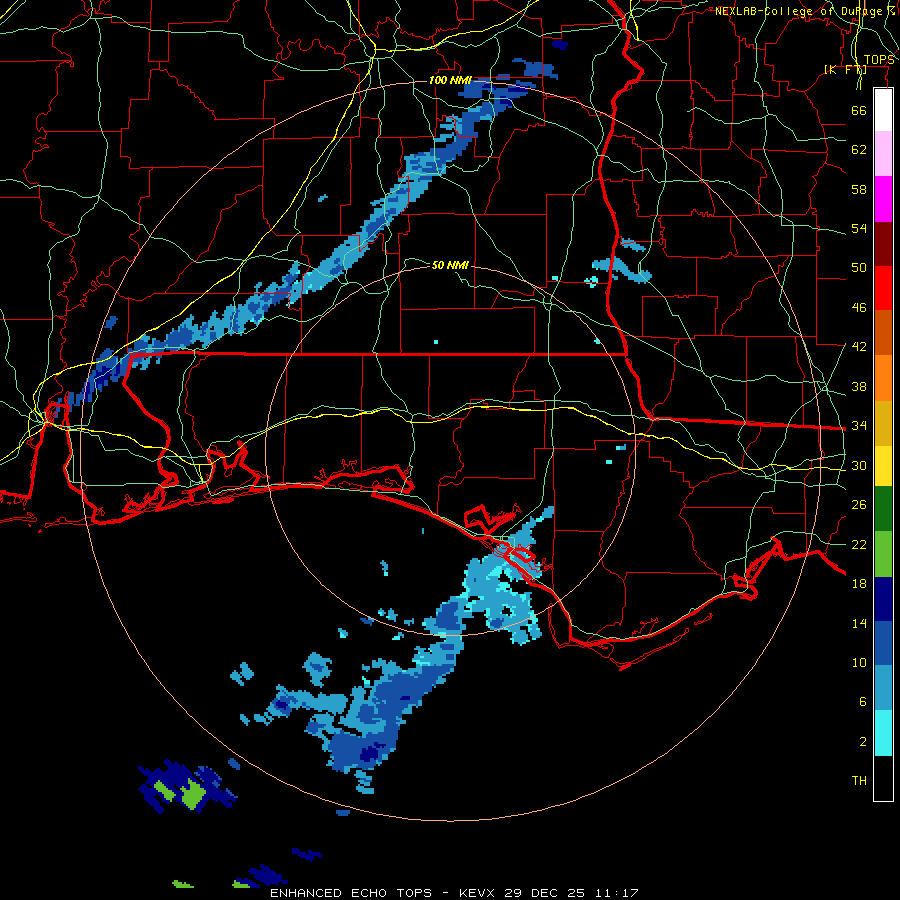Click the 'ENHANCED ECHO TOPS' caption text

pos(351,893)
